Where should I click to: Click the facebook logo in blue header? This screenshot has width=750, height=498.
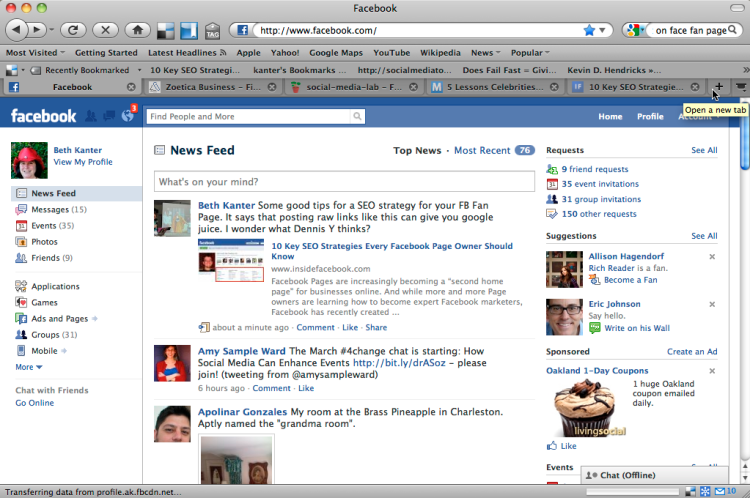44,116
